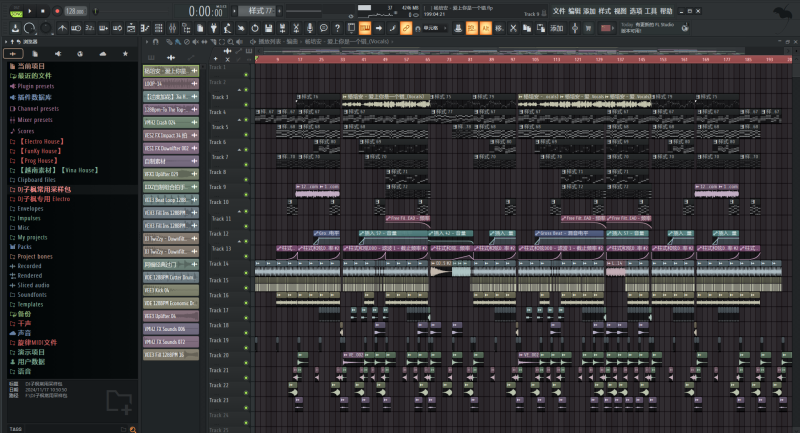Open the audio recording microphone icon
Image resolution: width=800 pixels, height=433 pixels.
coord(310,28)
